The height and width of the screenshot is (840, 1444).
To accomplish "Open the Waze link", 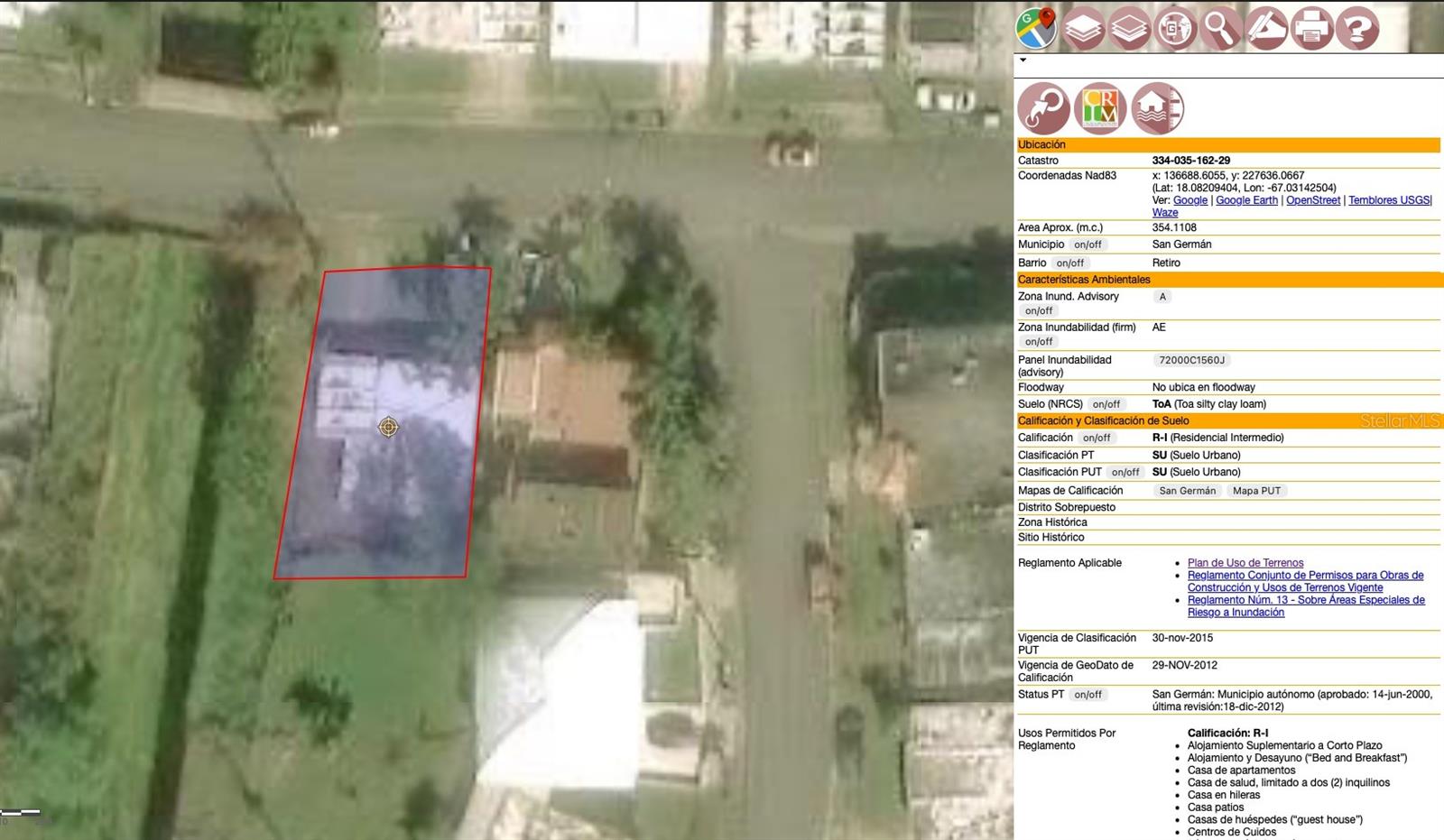I will pos(1165,213).
